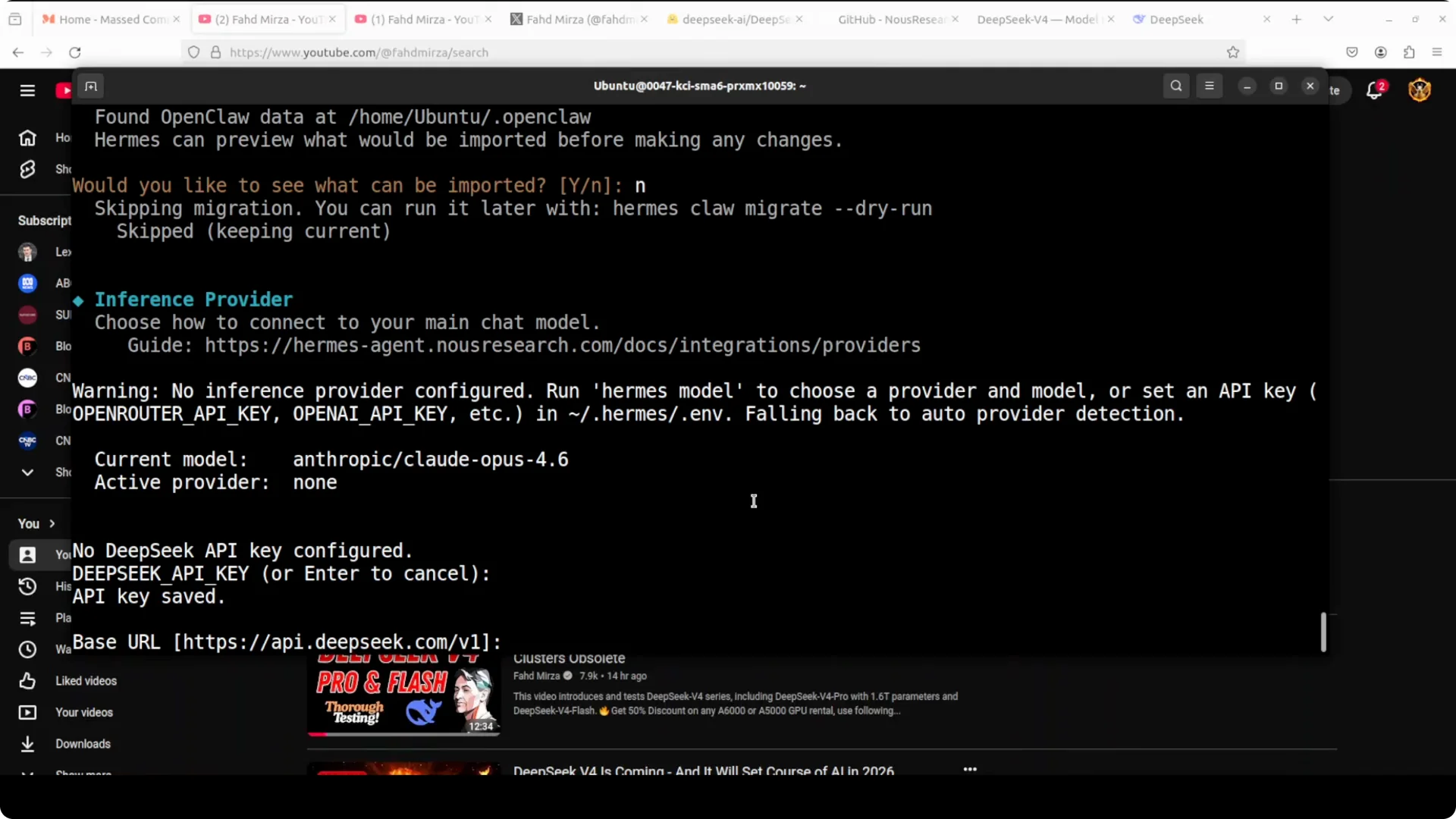Switch to Home - Massed Compute tab
Image resolution: width=1456 pixels, height=819 pixels.
111,20
